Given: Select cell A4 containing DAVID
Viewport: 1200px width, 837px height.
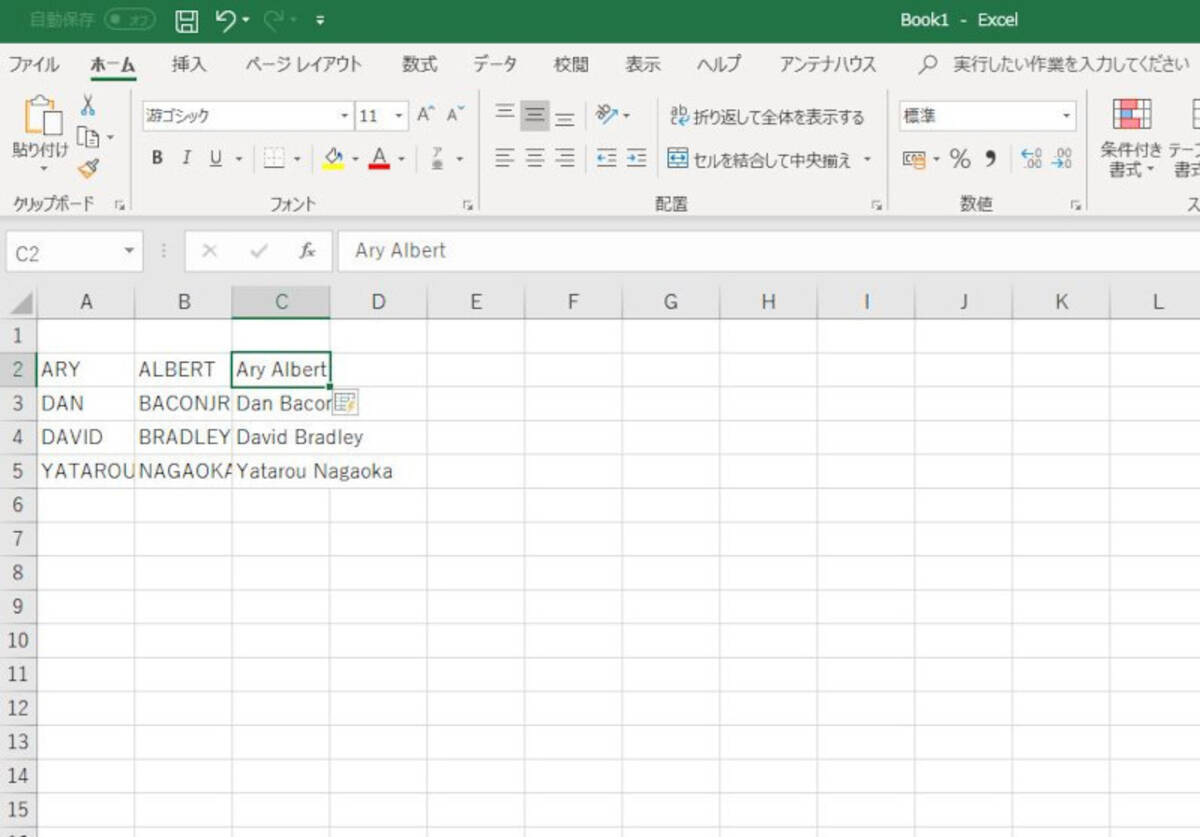Looking at the screenshot, I should 85,437.
